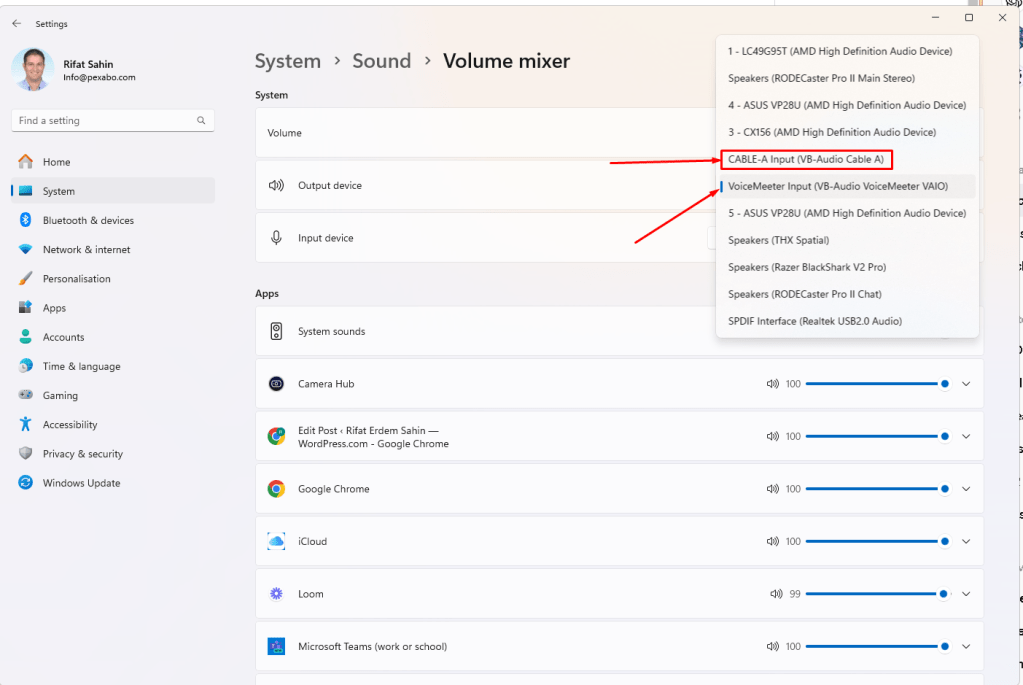Select VoiceMeeter Input VAIO device
The image size is (1023, 685).
pos(847,186)
